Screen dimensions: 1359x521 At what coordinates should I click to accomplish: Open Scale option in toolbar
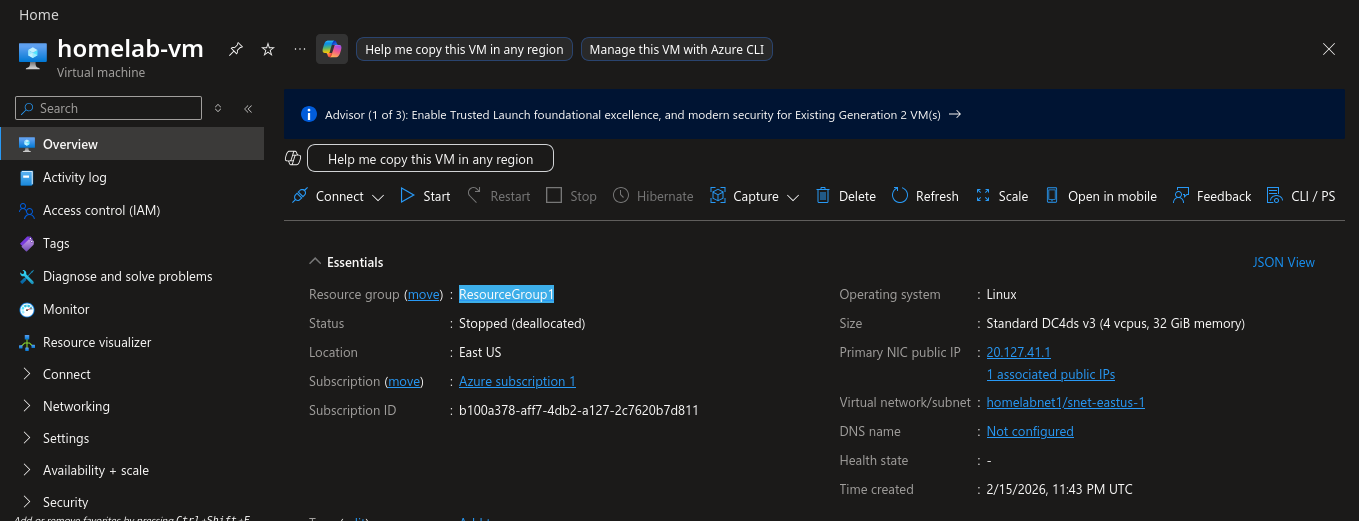tap(1001, 196)
